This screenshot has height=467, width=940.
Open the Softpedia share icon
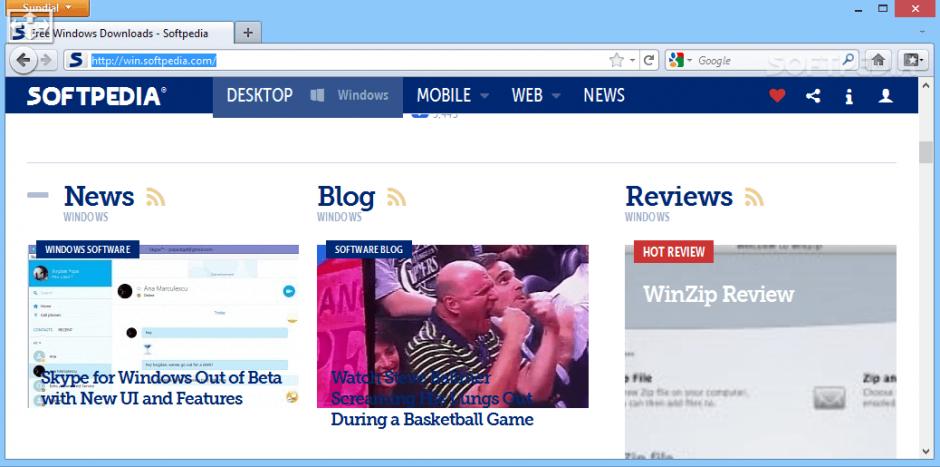coord(814,96)
